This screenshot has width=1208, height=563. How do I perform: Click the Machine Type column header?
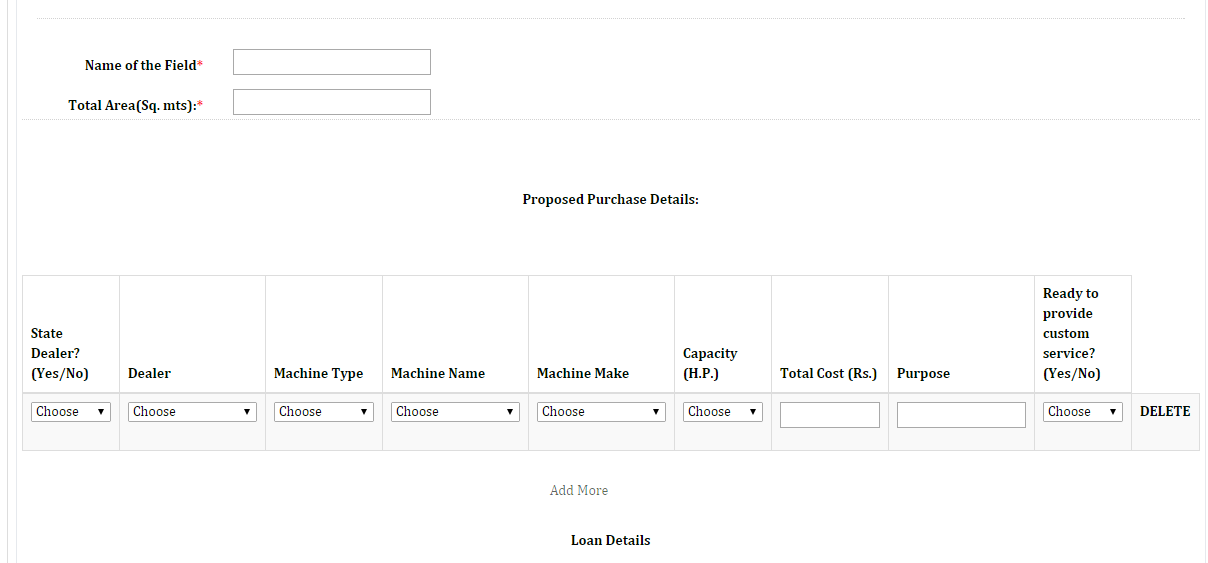coord(318,373)
